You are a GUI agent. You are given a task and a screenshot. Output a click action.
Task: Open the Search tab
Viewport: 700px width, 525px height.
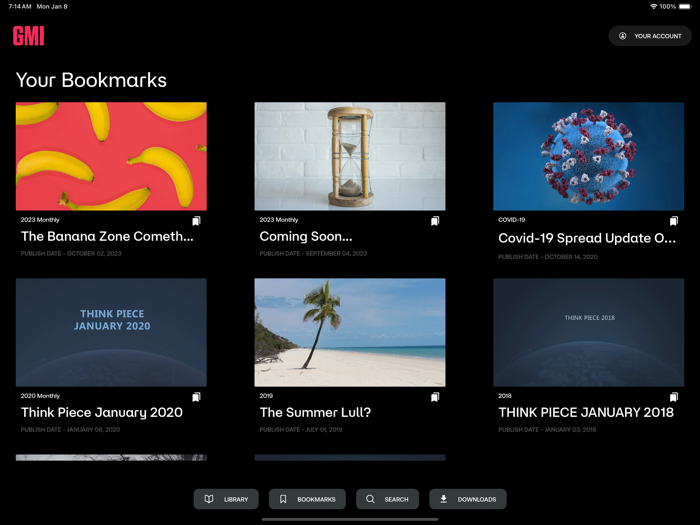click(x=388, y=499)
